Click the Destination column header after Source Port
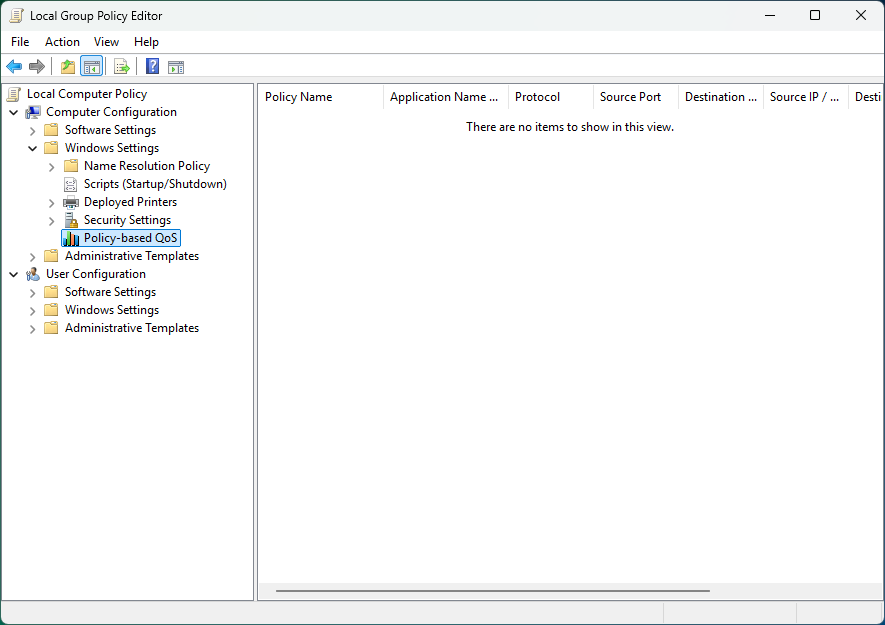The height and width of the screenshot is (625, 885). coord(721,97)
